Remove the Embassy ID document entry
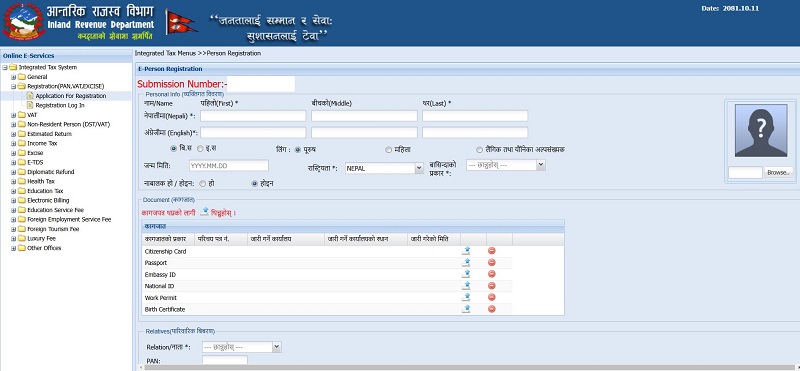The image size is (800, 371). point(491,274)
